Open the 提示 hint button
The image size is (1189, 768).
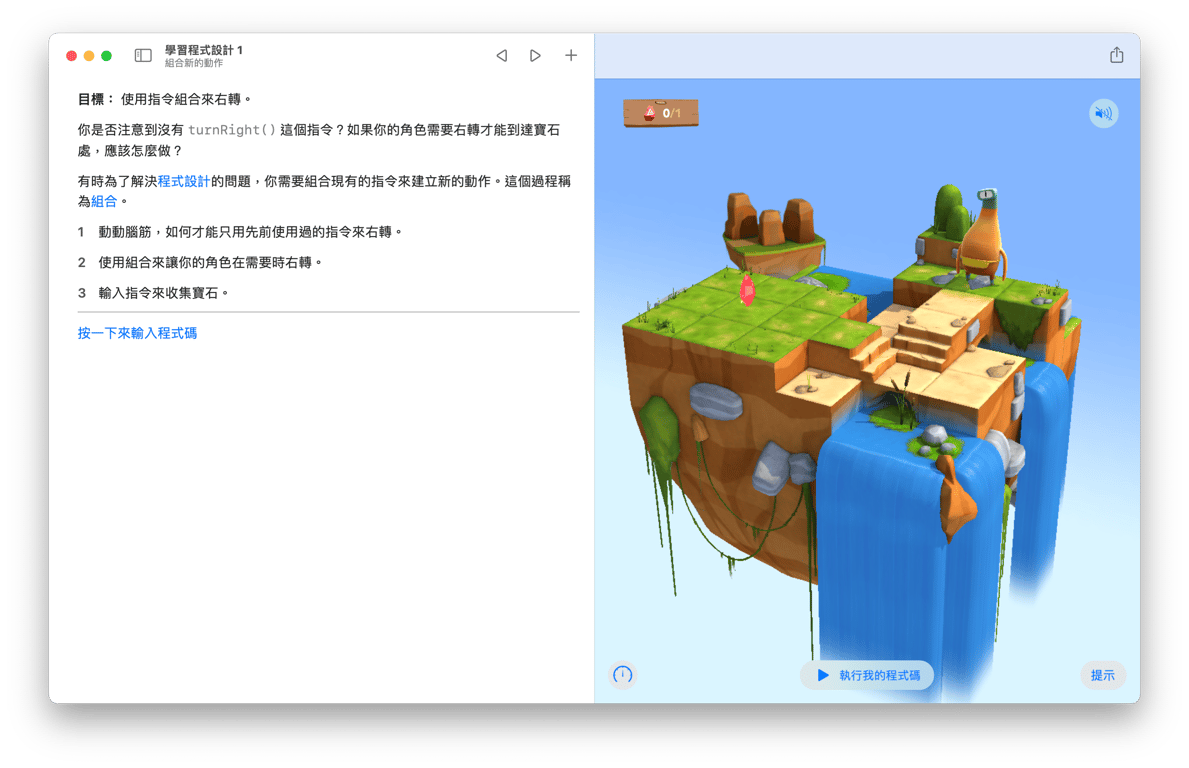pos(1103,675)
